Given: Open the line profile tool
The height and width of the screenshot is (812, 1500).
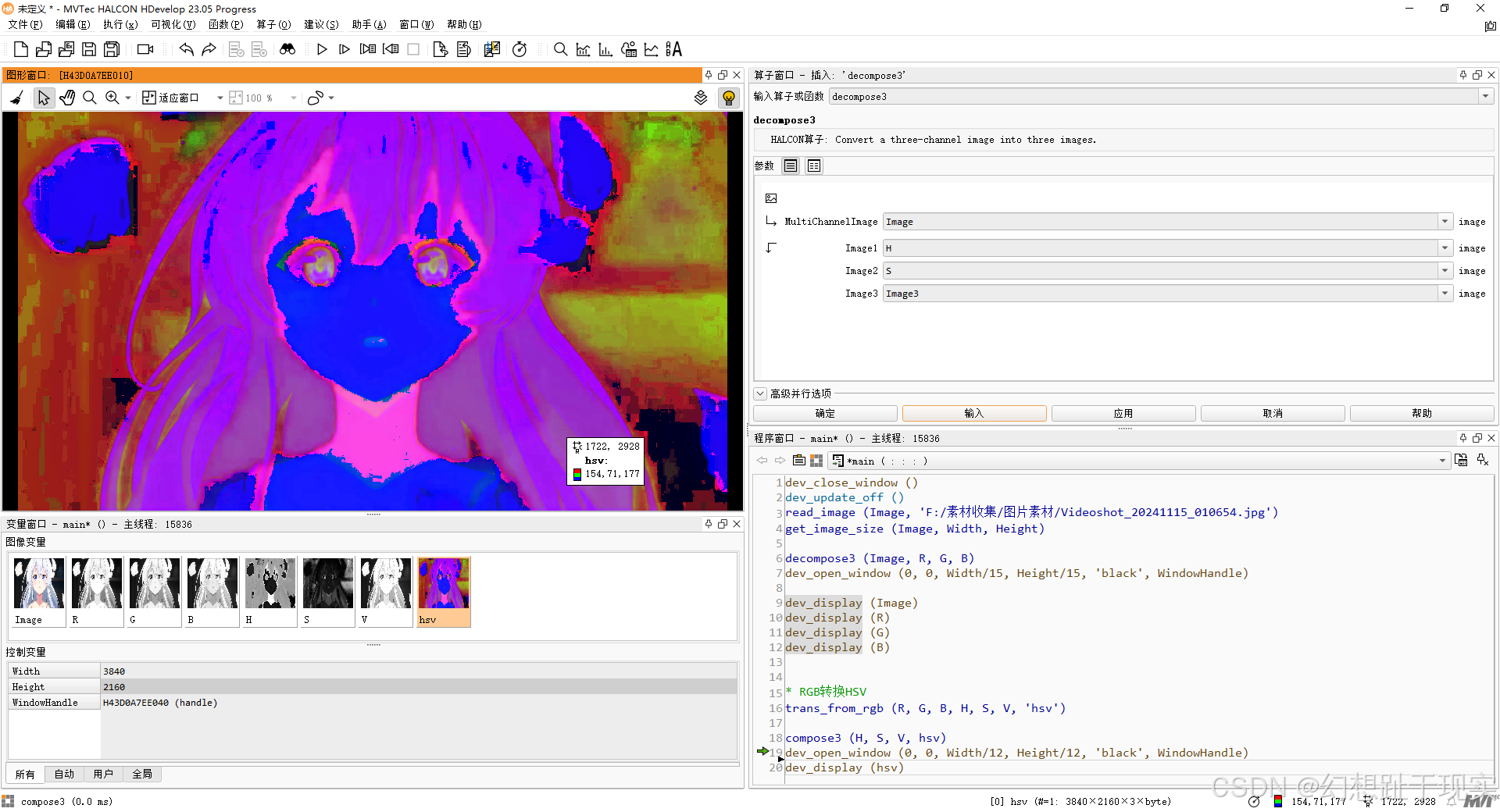Looking at the screenshot, I should coord(651,49).
